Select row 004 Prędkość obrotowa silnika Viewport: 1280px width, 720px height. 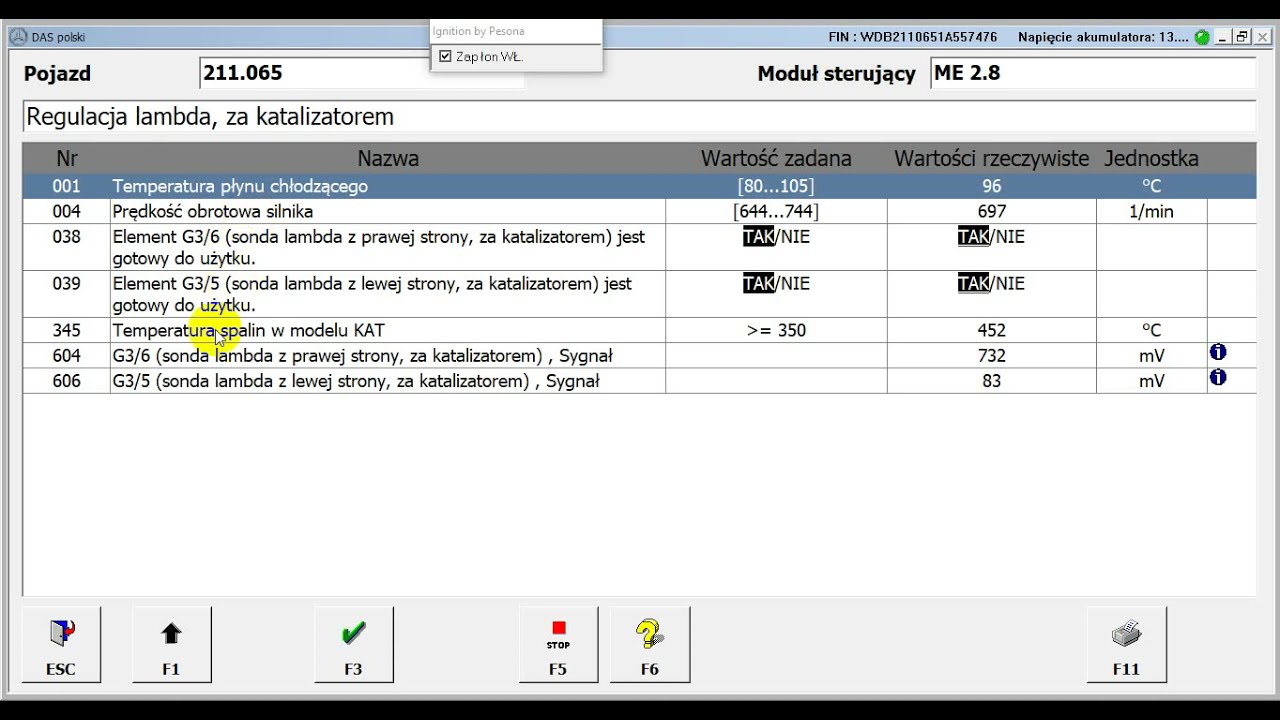point(639,211)
